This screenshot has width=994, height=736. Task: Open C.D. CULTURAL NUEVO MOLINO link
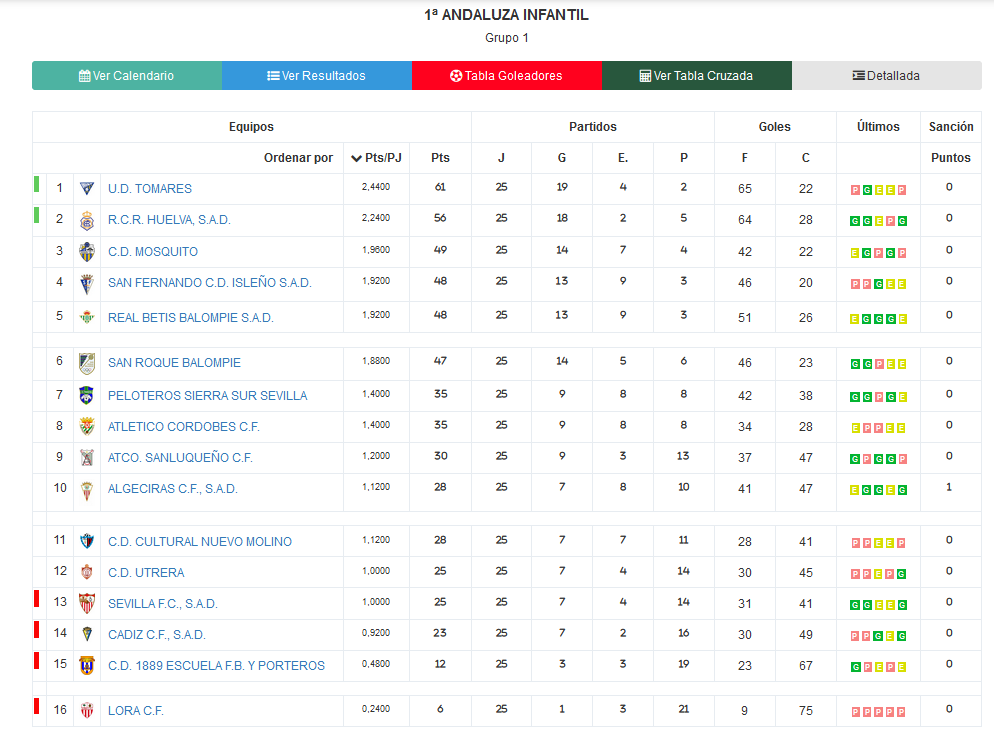point(200,541)
